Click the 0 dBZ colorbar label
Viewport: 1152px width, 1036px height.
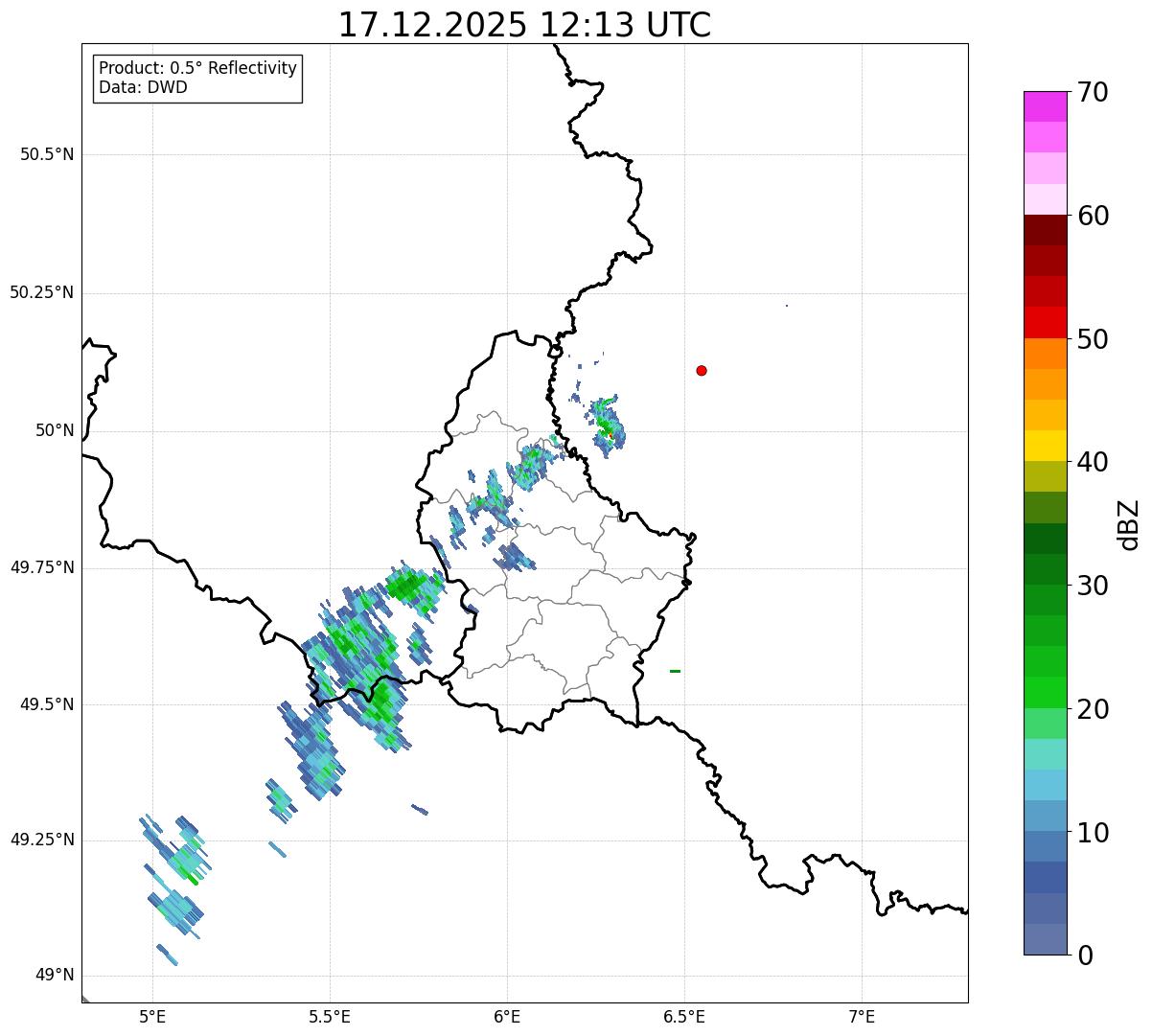click(1083, 955)
